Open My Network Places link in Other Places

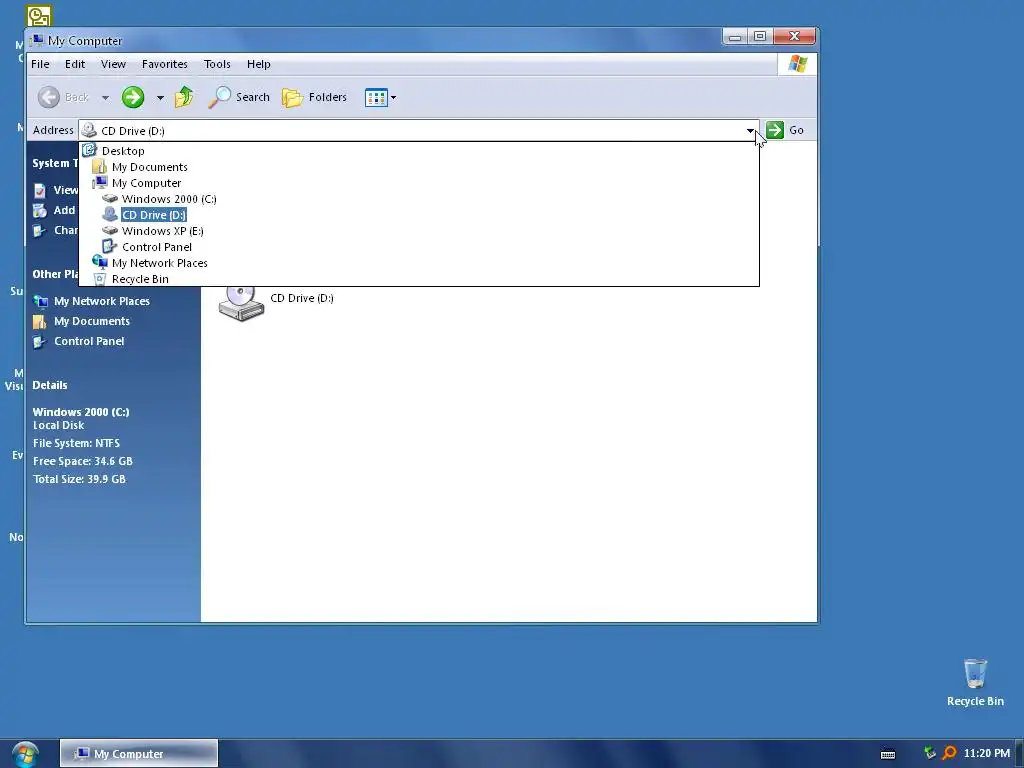point(102,301)
